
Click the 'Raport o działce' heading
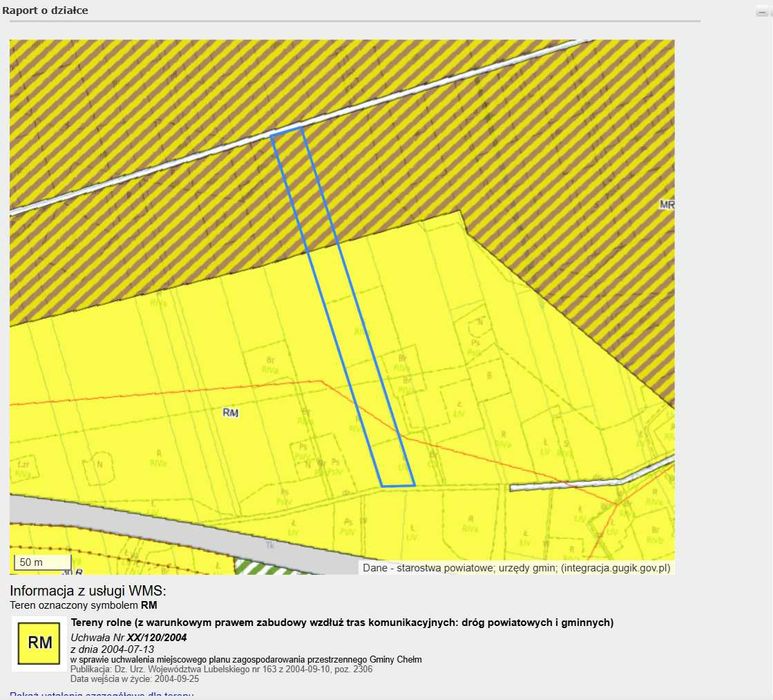click(x=45, y=10)
